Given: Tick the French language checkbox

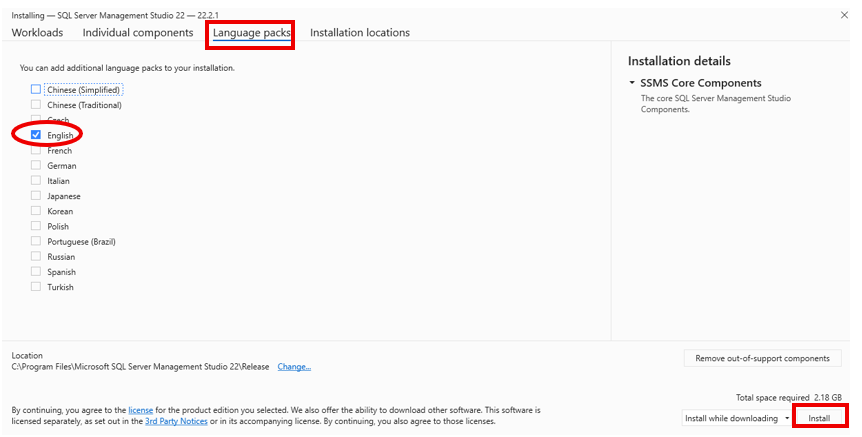Looking at the screenshot, I should [36, 150].
